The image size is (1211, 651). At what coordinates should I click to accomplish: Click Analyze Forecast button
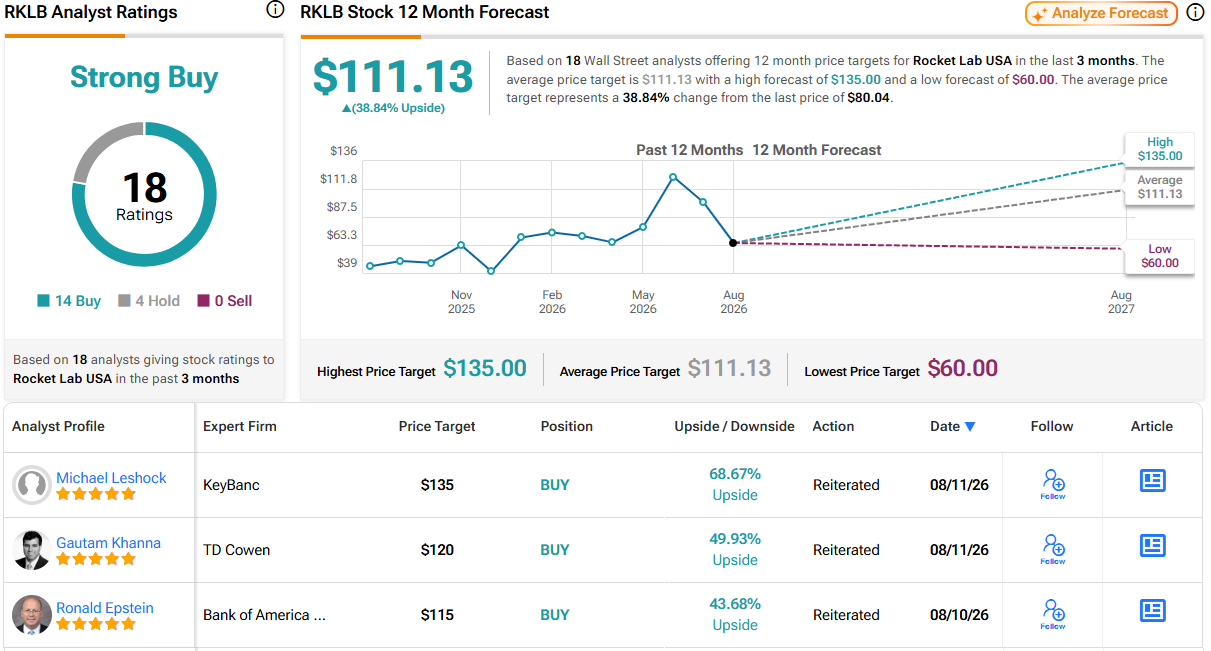1102,13
